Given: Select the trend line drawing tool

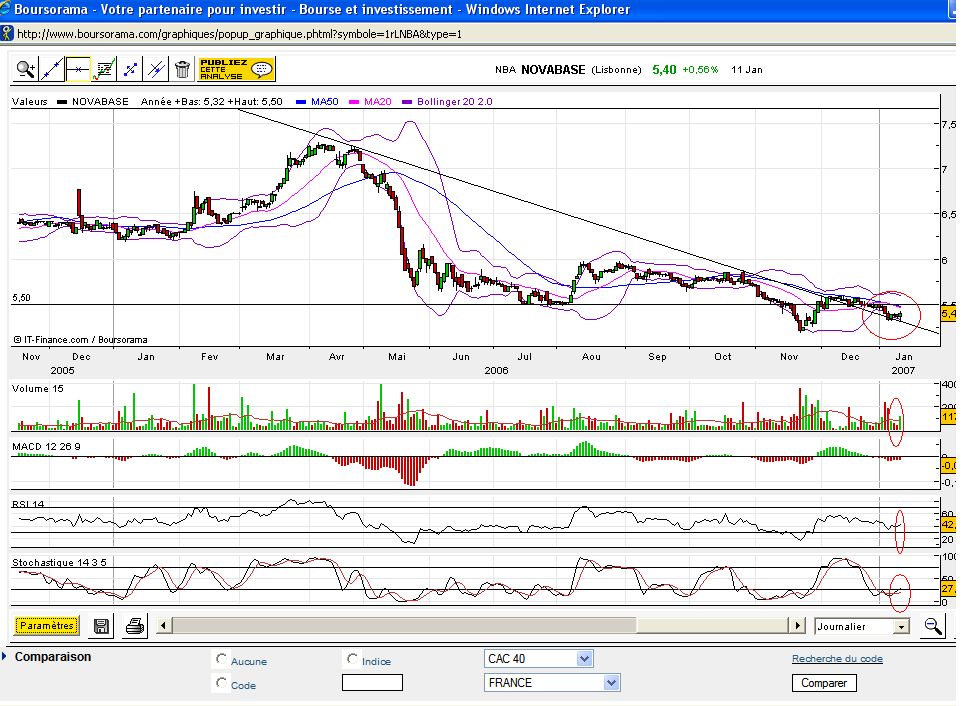Looking at the screenshot, I should pyautogui.click(x=52, y=69).
